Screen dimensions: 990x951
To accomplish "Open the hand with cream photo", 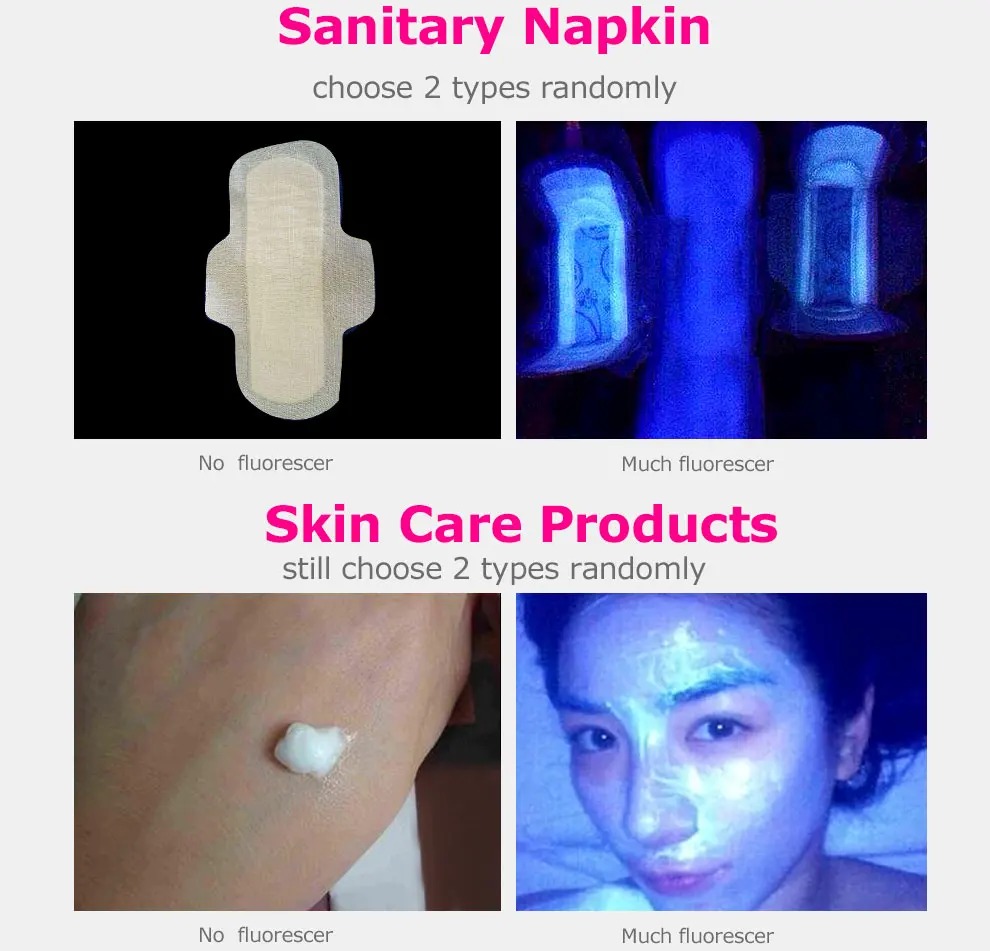I will tap(287, 751).
